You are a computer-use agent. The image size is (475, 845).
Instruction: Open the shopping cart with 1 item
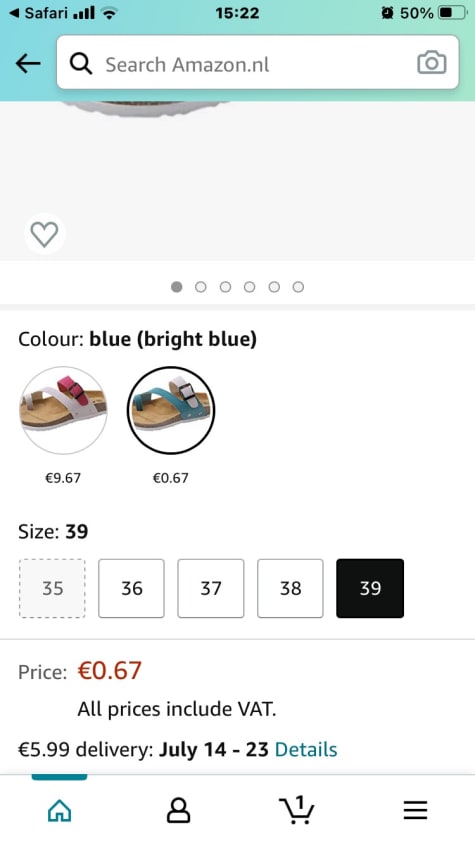coord(297,809)
